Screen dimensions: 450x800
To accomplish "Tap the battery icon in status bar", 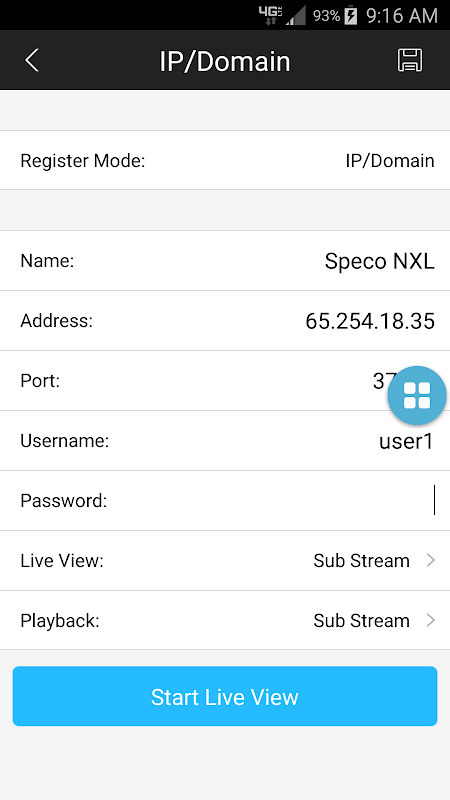I will tap(351, 16).
